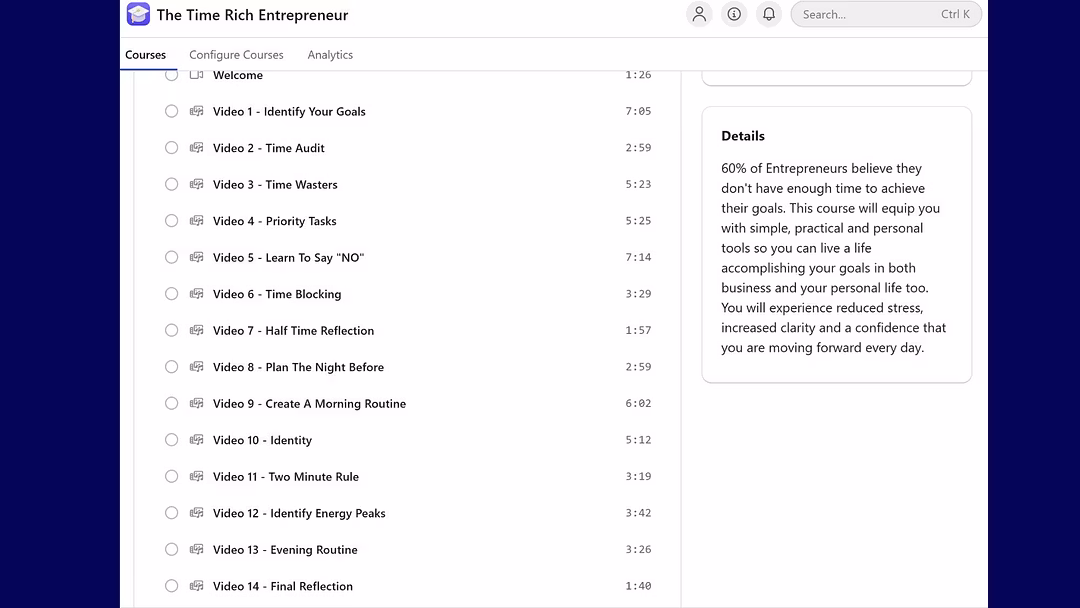Click the info circle icon
1080x608 pixels.
click(734, 14)
